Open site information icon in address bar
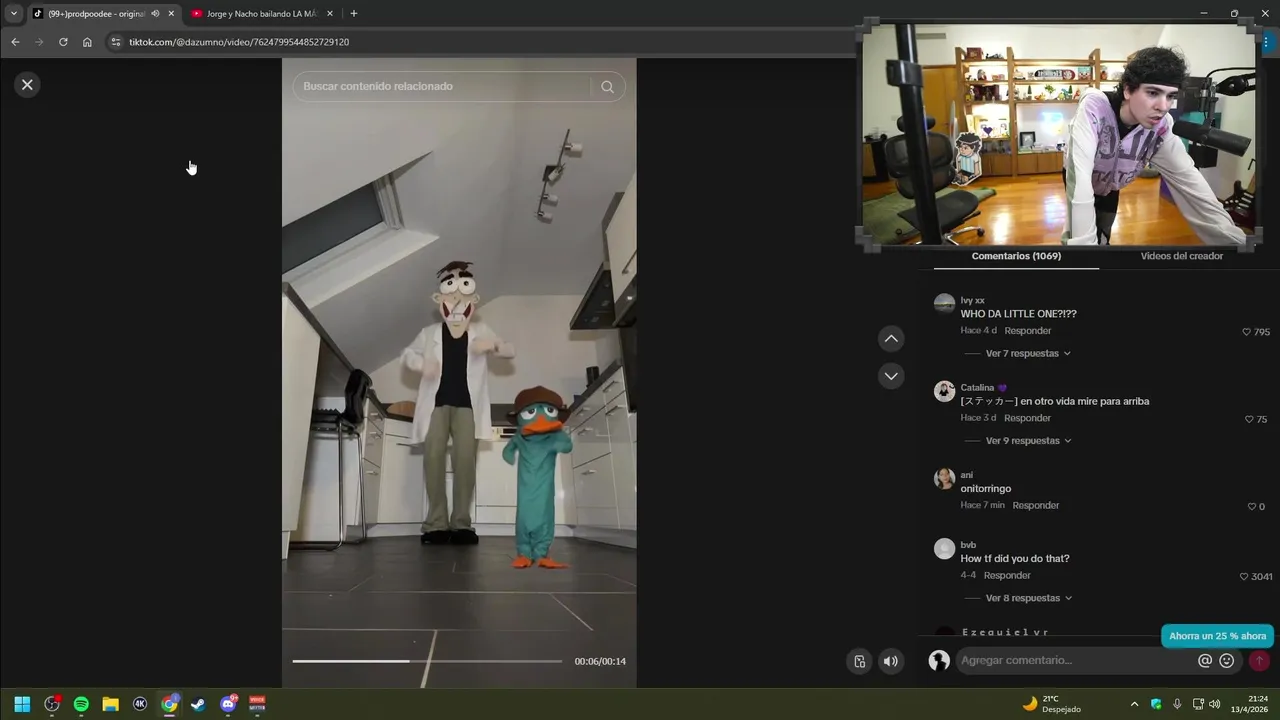Screen dimensions: 1280x720 115,42
